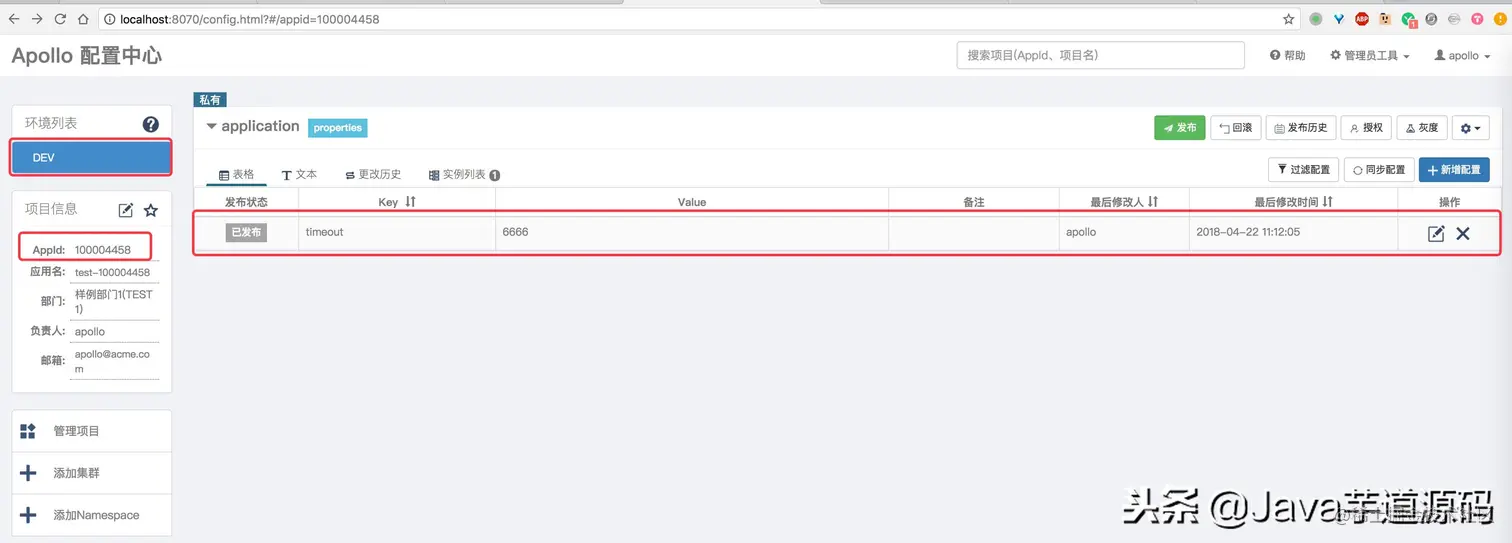Click 回滚 rollback button

pos(1235,128)
